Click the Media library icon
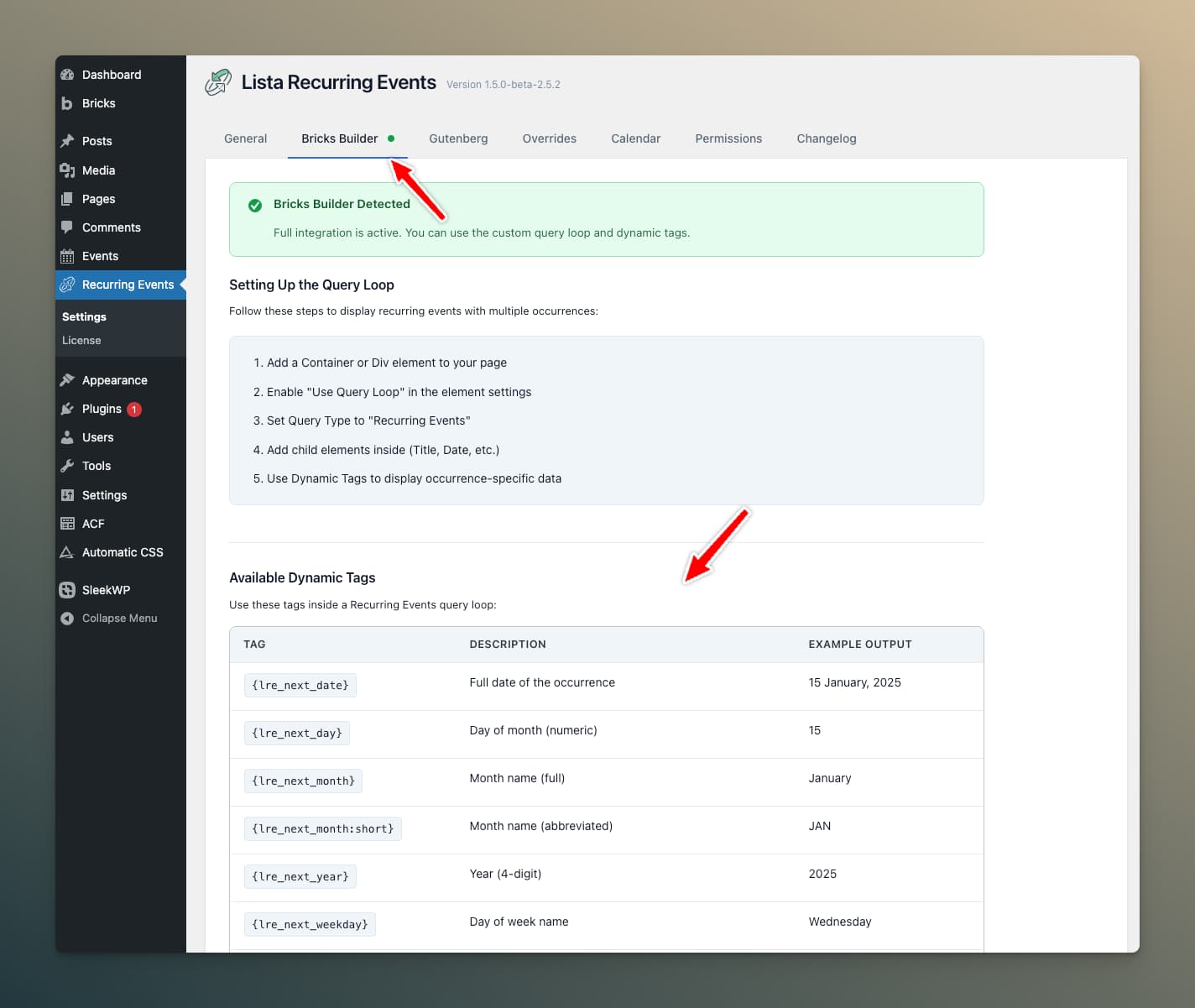 click(67, 170)
